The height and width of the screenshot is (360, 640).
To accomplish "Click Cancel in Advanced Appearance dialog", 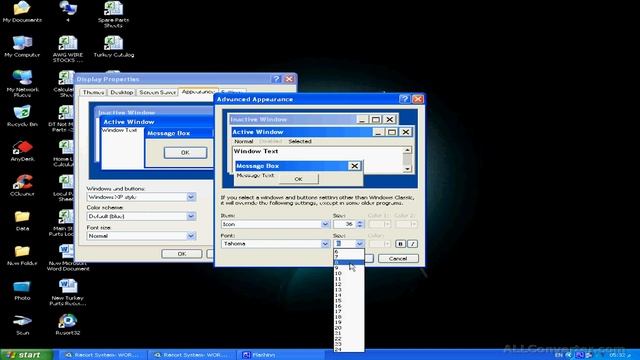I will click(398, 258).
